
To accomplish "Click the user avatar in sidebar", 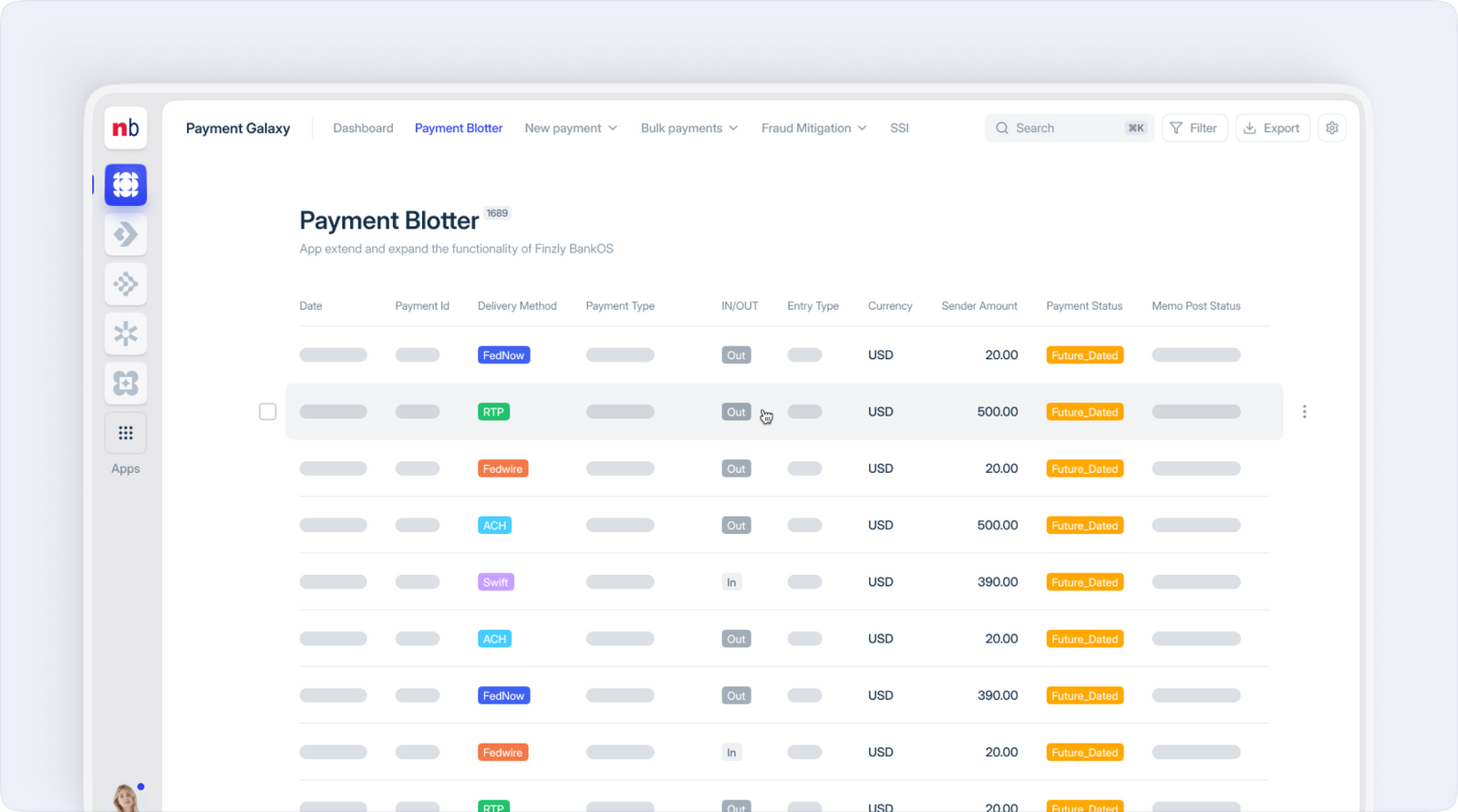I will (126, 797).
